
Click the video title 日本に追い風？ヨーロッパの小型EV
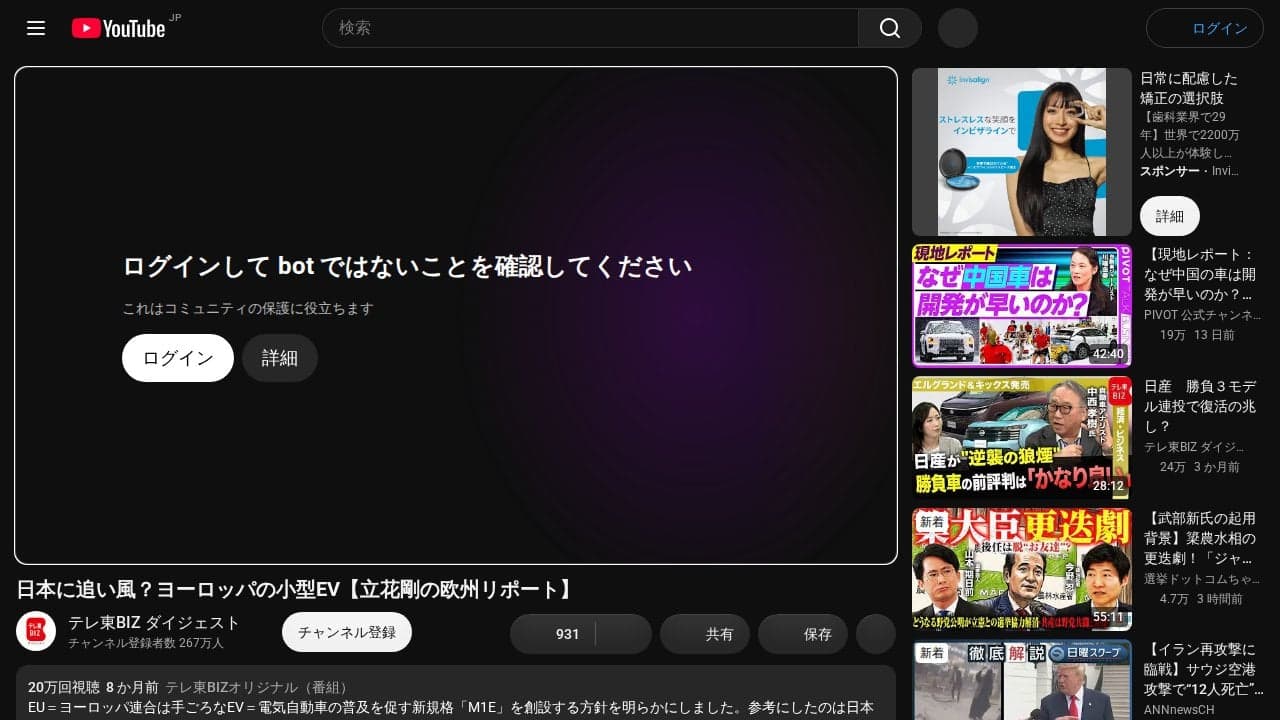pos(296,589)
